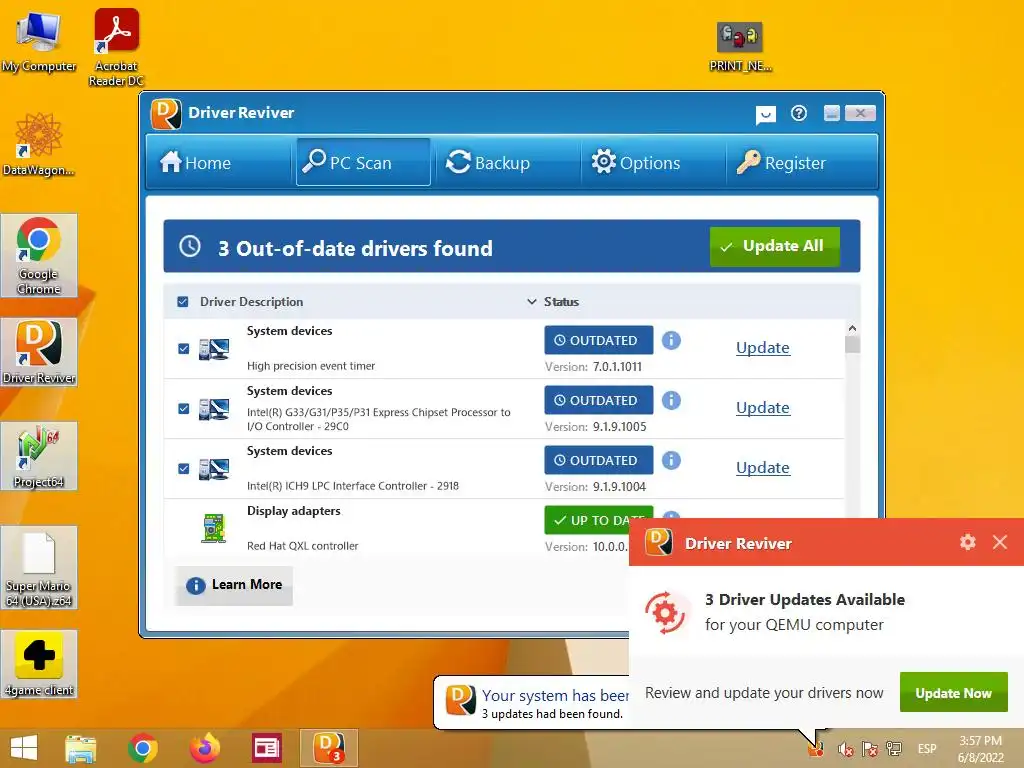This screenshot has height=768, width=1024.
Task: Click the tray balloon about 3 updates found
Action: 532,703
